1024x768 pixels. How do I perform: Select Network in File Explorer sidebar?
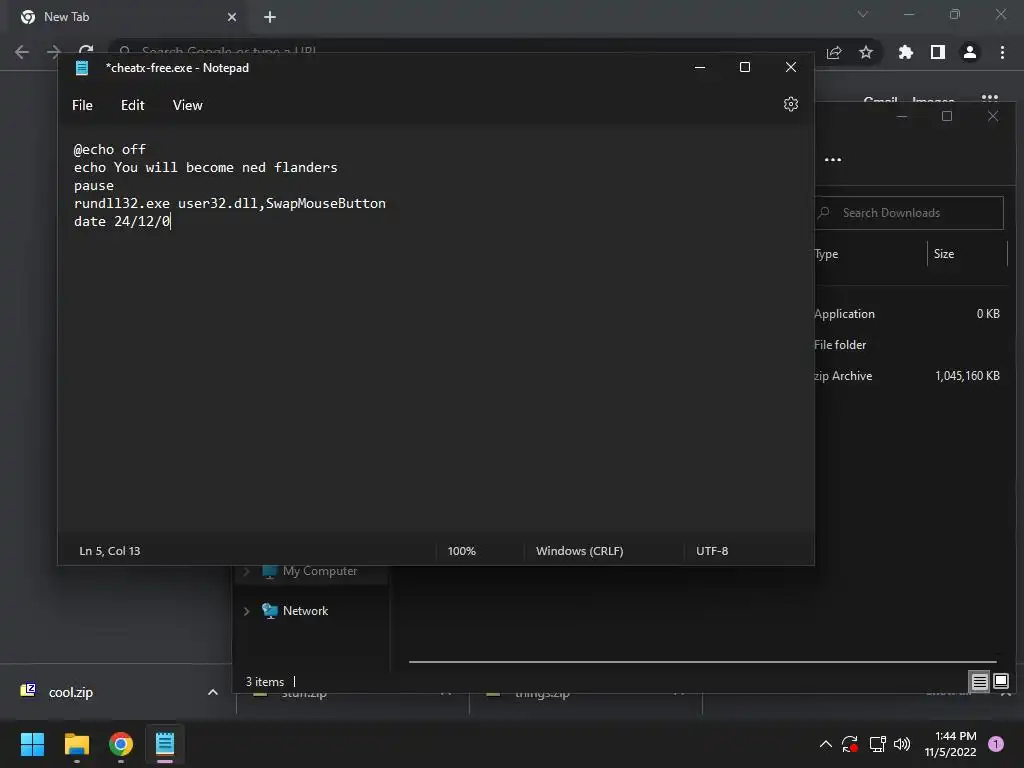point(306,611)
